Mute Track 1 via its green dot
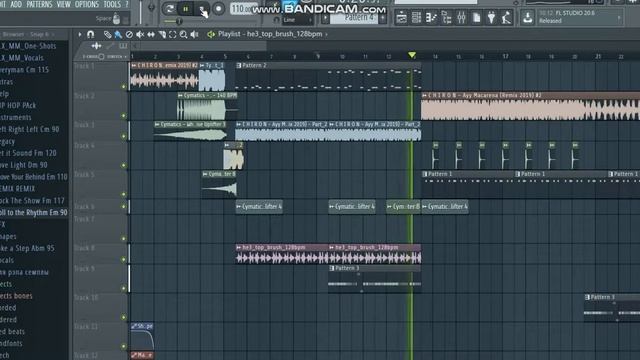The height and width of the screenshot is (360, 640). [x=124, y=87]
